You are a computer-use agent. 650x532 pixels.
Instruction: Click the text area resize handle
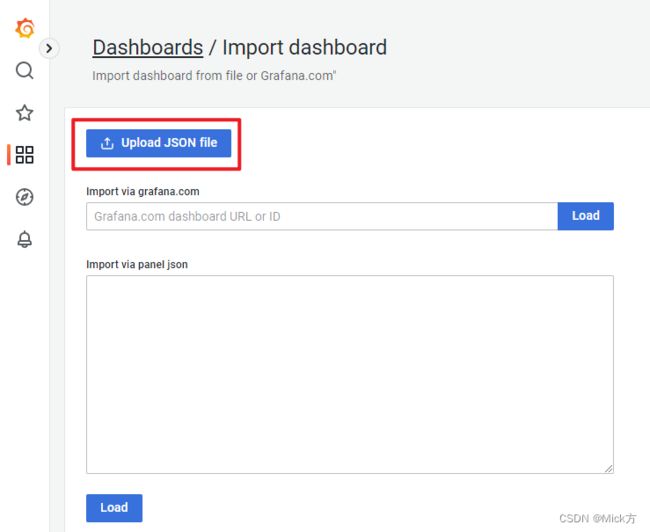(609, 468)
